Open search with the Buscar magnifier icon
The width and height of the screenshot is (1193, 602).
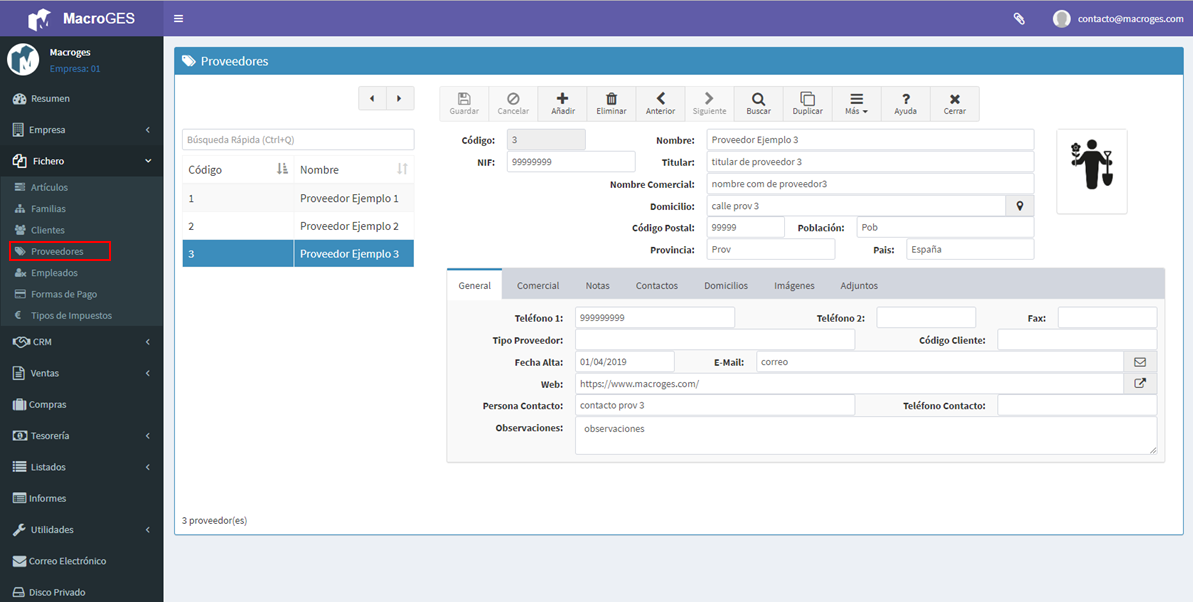[x=759, y=104]
